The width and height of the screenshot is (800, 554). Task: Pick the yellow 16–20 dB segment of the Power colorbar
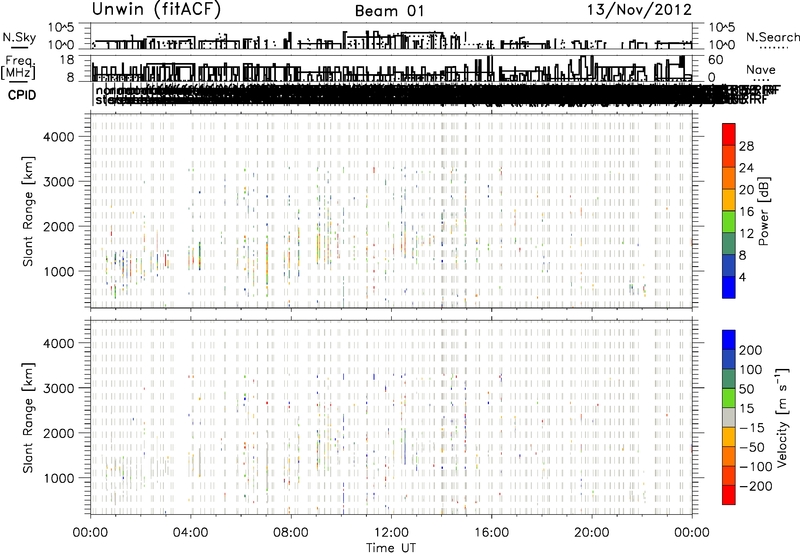(x=729, y=200)
